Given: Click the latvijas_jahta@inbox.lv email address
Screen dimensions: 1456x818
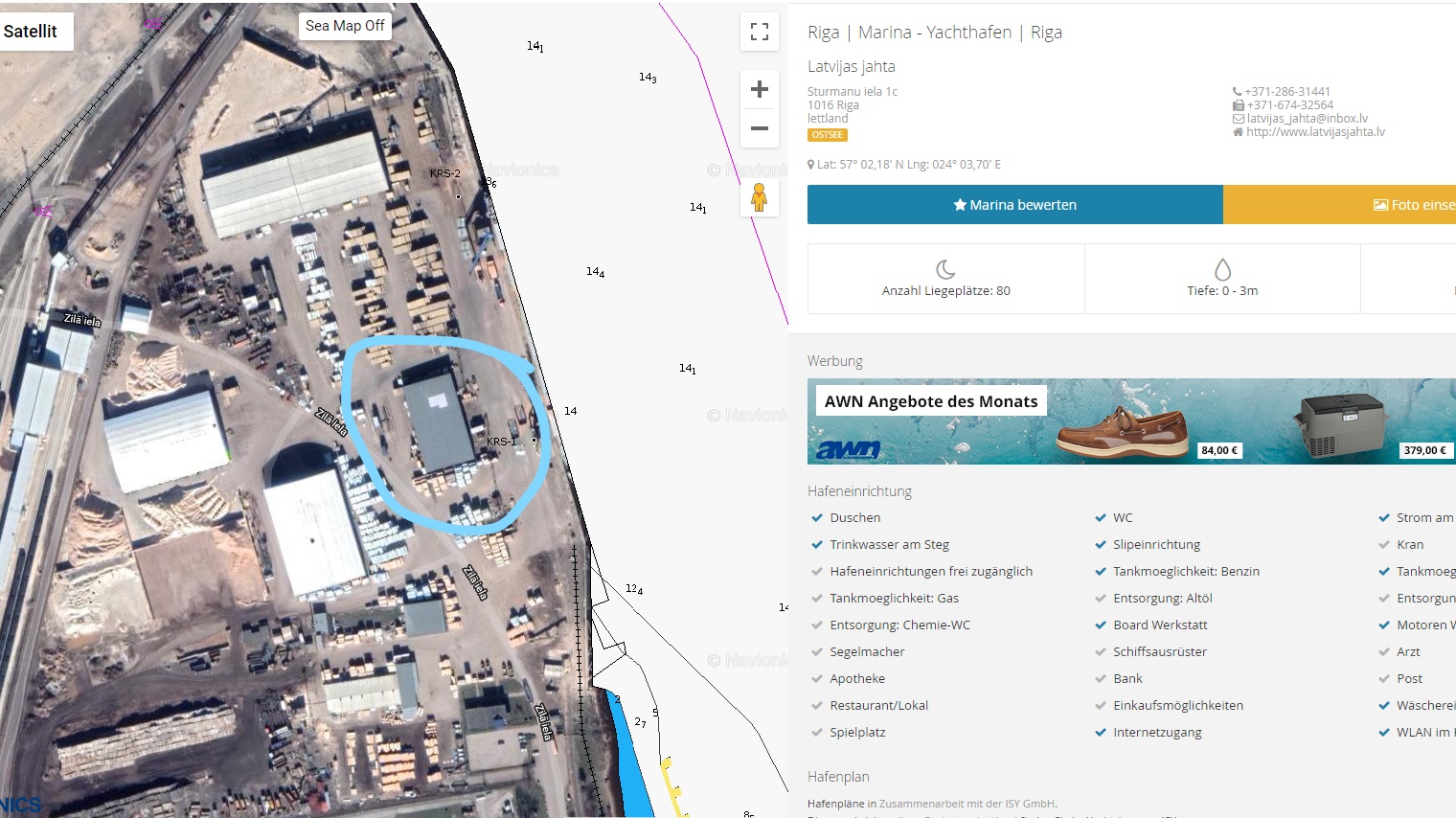Looking at the screenshot, I should pyautogui.click(x=1307, y=119).
